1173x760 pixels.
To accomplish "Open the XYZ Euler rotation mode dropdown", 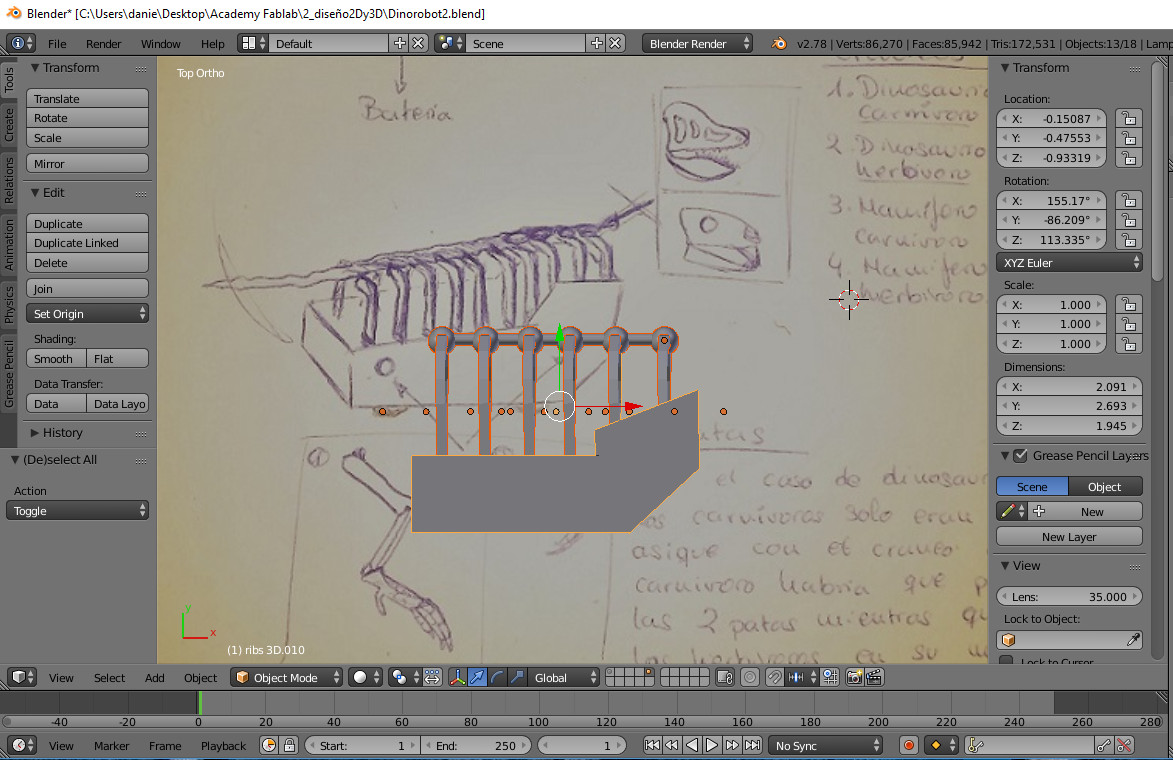I will (x=1069, y=263).
